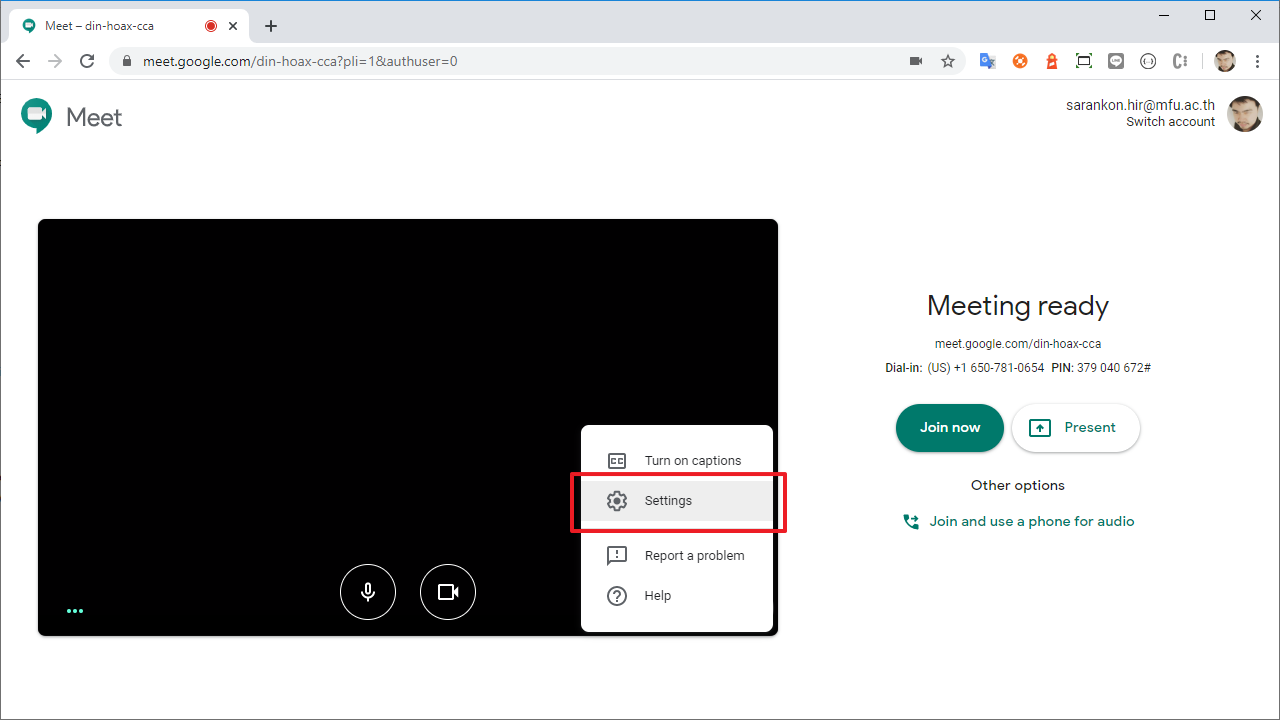Click the Help question mark icon
This screenshot has width=1280, height=720.
(617, 596)
